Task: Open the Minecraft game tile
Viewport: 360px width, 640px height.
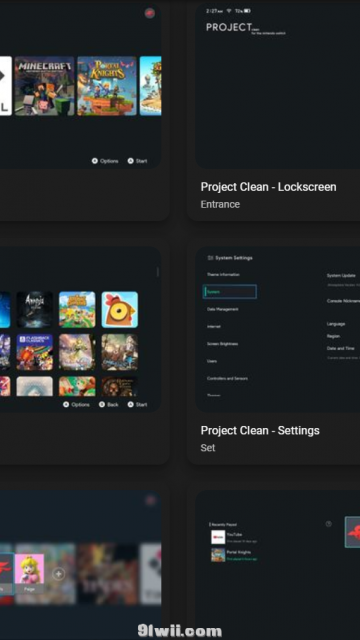Action: point(44,86)
